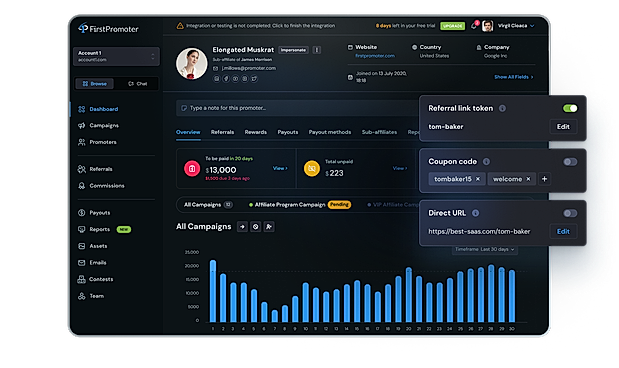The image size is (619, 368).
Task: Click the Virgil Cloaca avatar
Action: click(x=488, y=26)
